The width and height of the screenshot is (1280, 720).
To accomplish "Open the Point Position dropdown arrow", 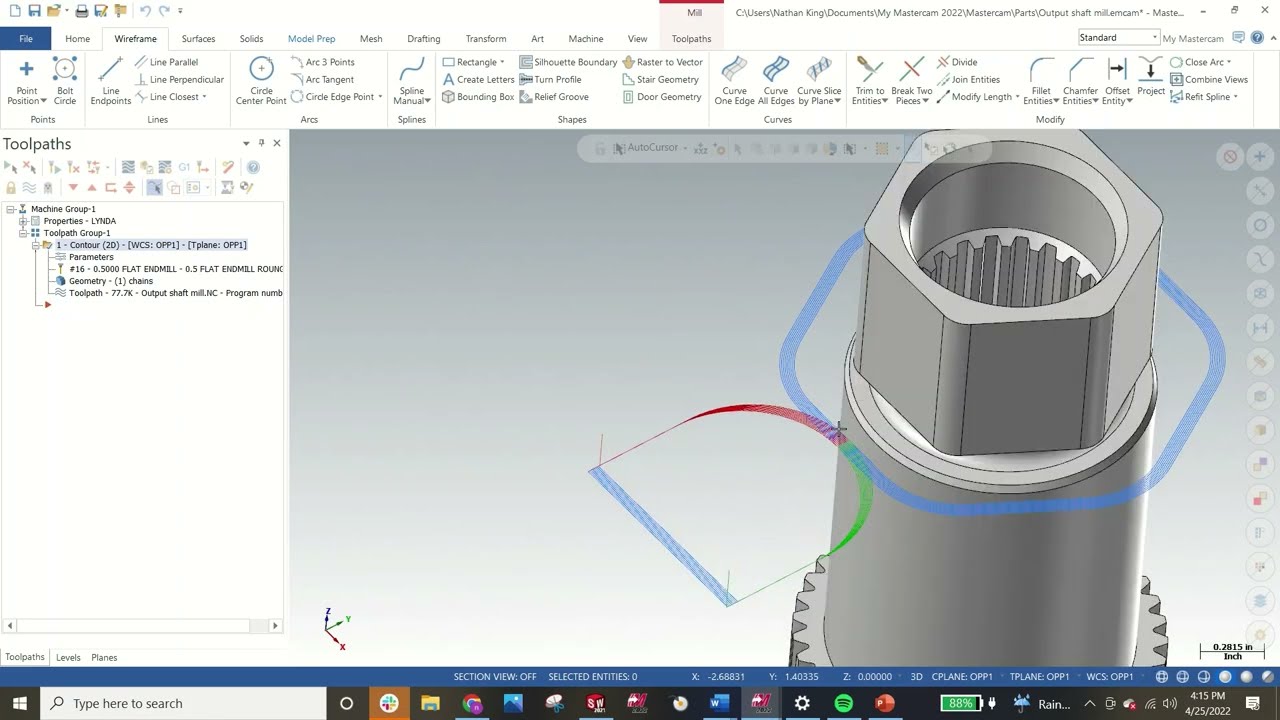I will tap(42, 101).
